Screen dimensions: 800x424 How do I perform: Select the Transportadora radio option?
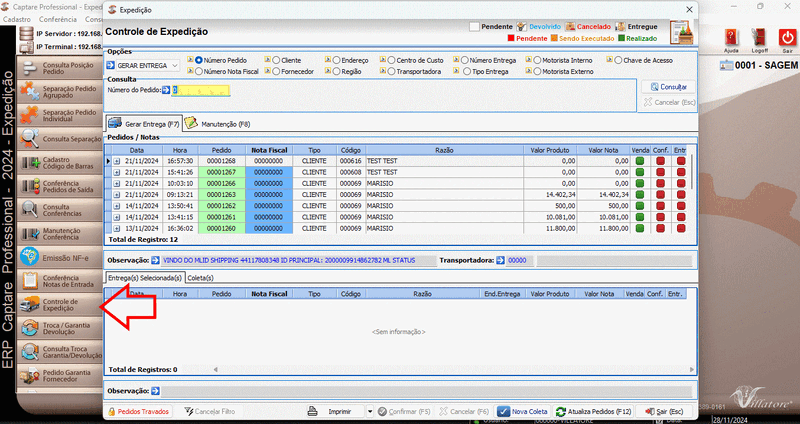tap(392, 71)
